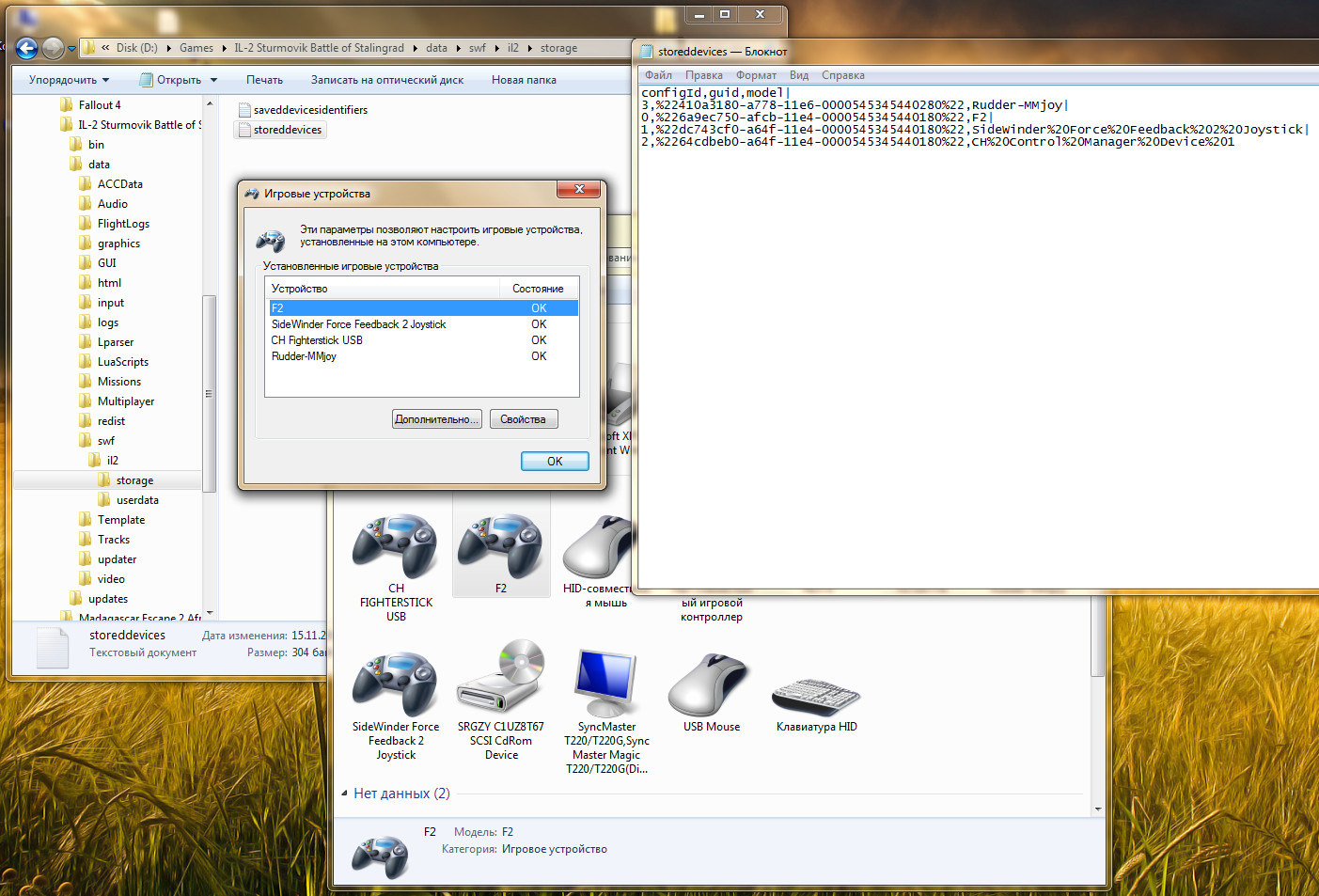The height and width of the screenshot is (896, 1319).
Task: Select the Tracks folder
Action: [x=104, y=540]
